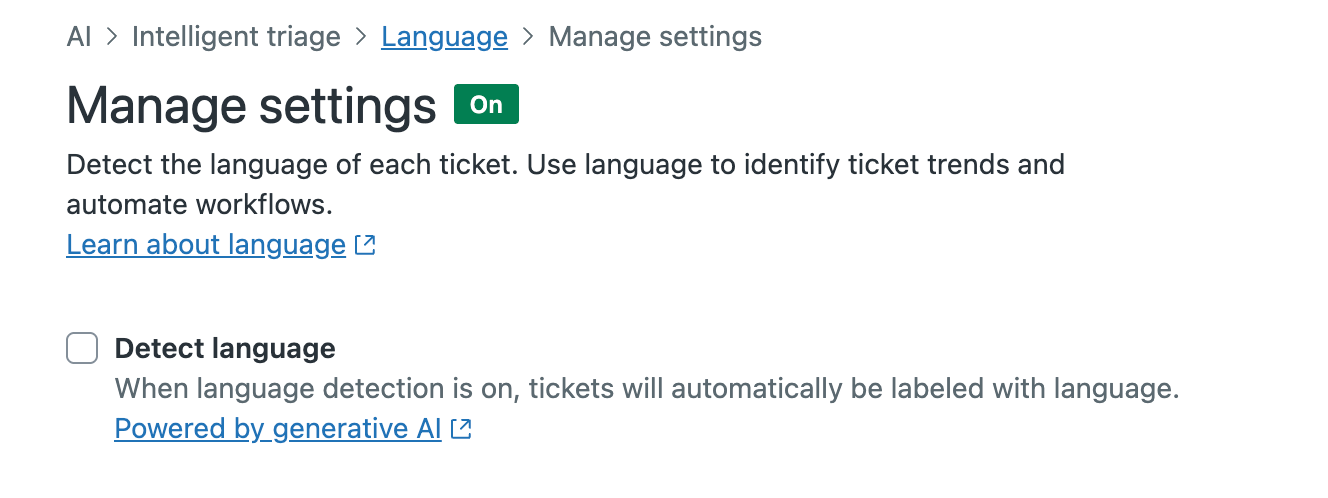Viewport: 1328px width, 498px height.
Task: Click the external-link icon beside Powered by generative AI
Action: point(461,430)
